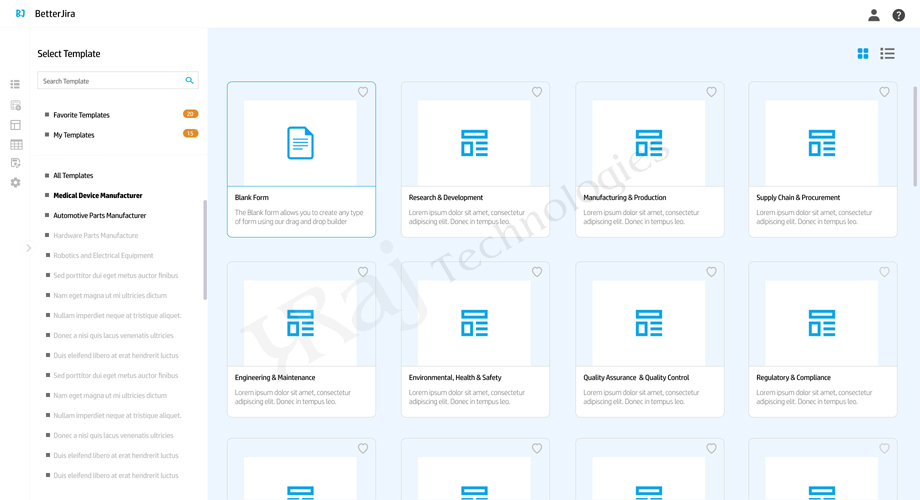Open the help question mark icon
The image size is (920, 500).
point(898,15)
